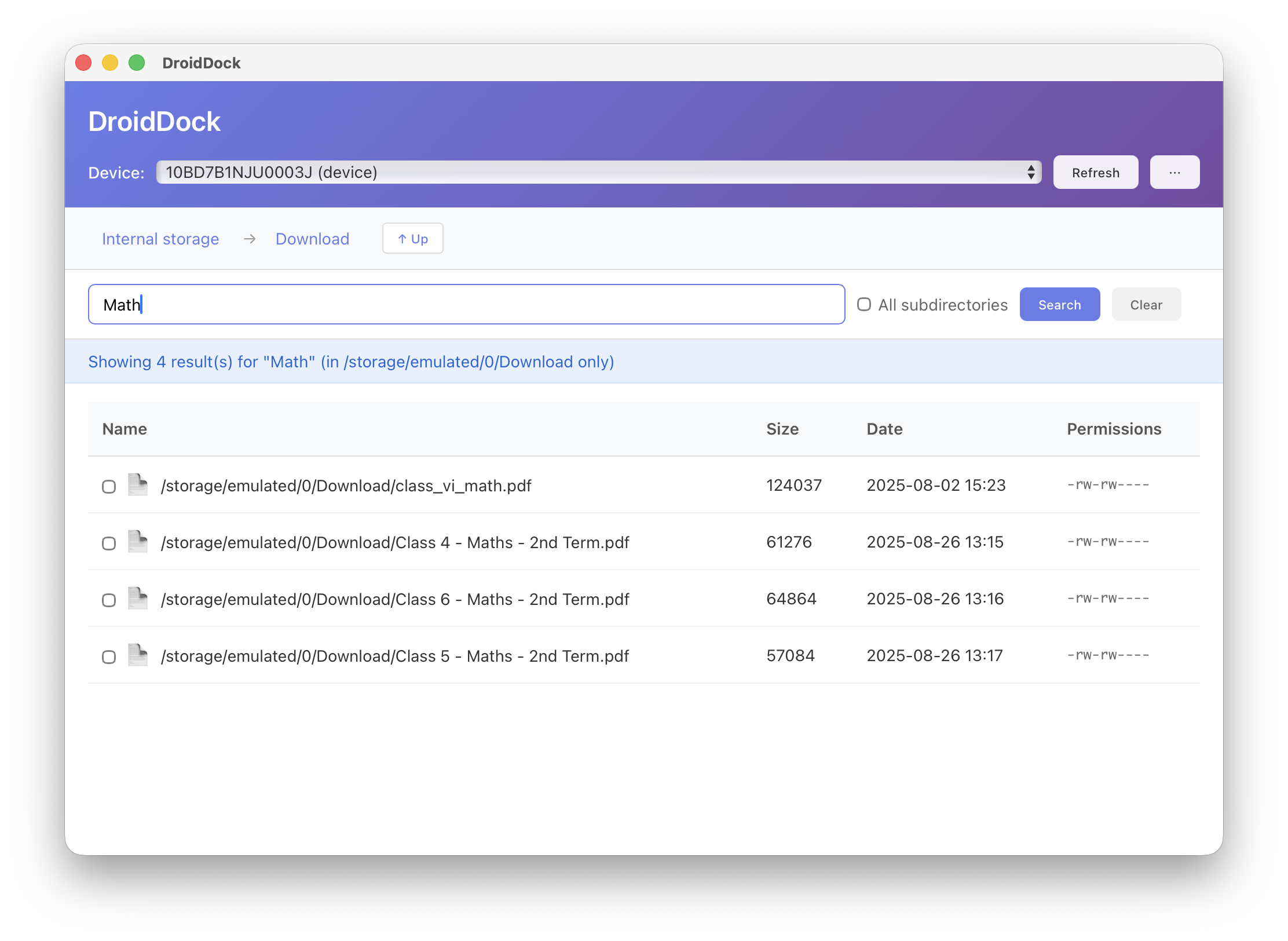
Task: Click the Date column header
Action: point(884,429)
